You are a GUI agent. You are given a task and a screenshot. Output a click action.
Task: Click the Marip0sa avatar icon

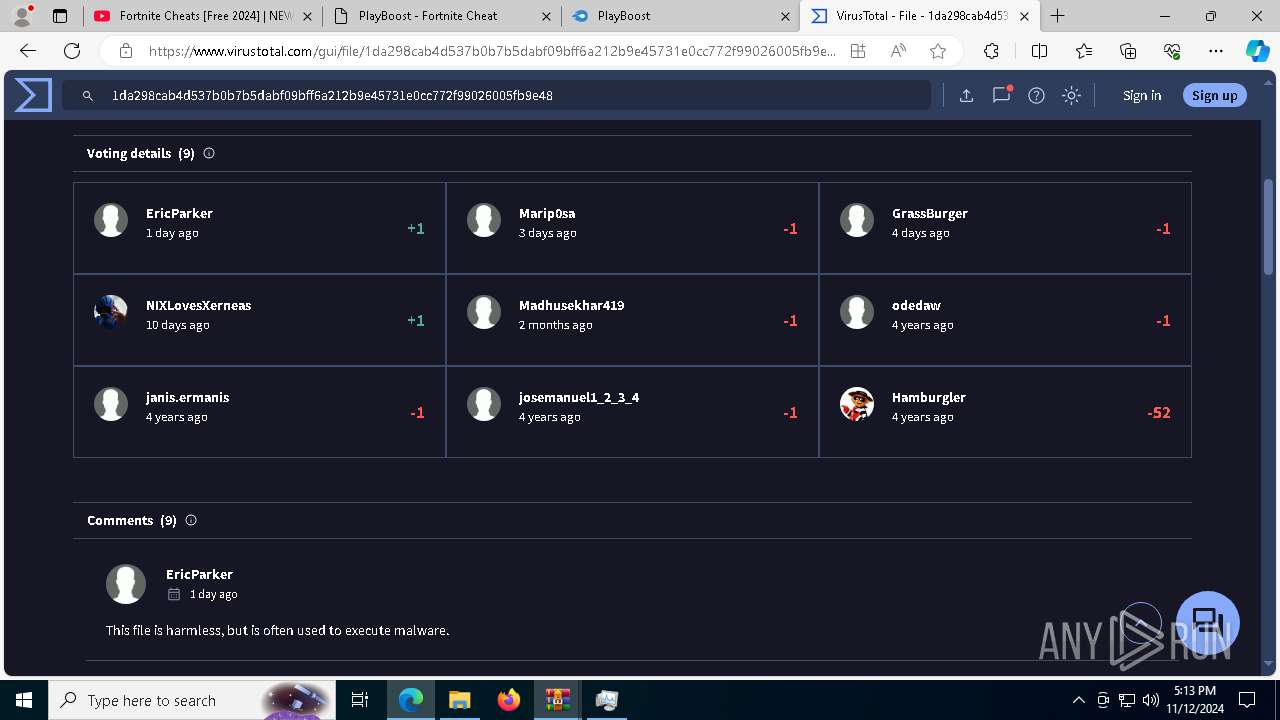click(x=484, y=220)
